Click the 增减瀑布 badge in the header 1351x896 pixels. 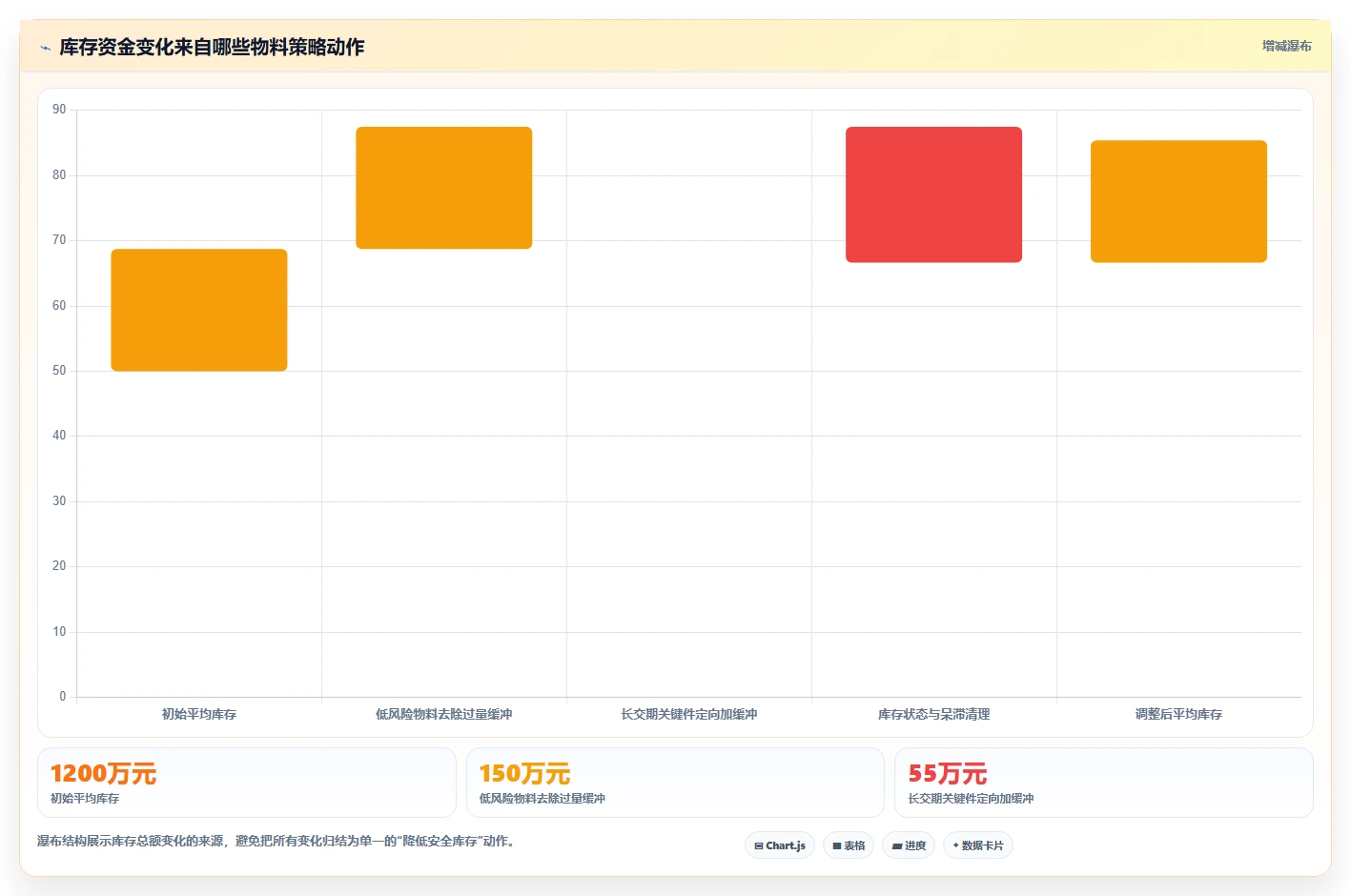(x=1286, y=46)
